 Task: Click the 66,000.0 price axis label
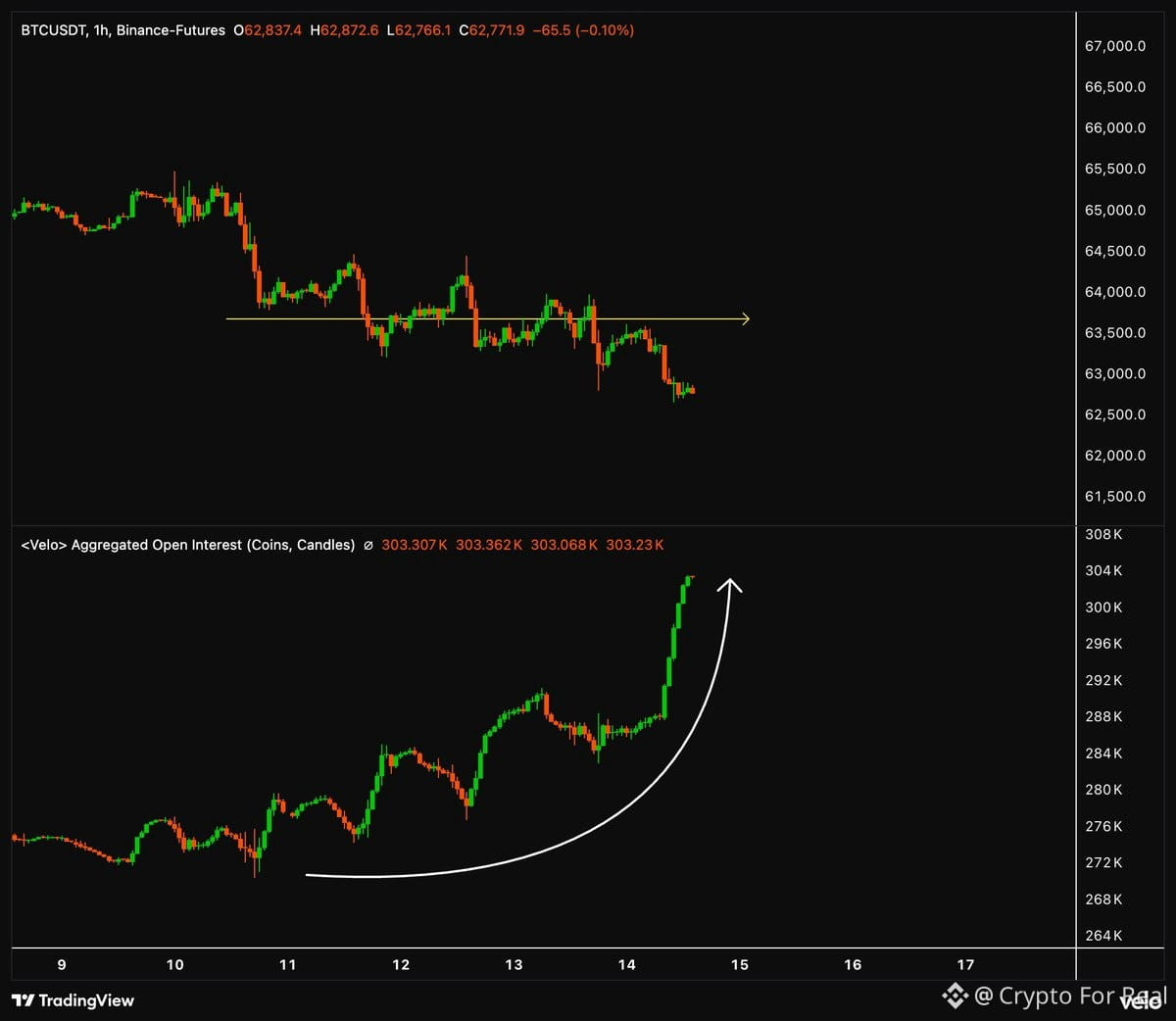[x=1115, y=128]
